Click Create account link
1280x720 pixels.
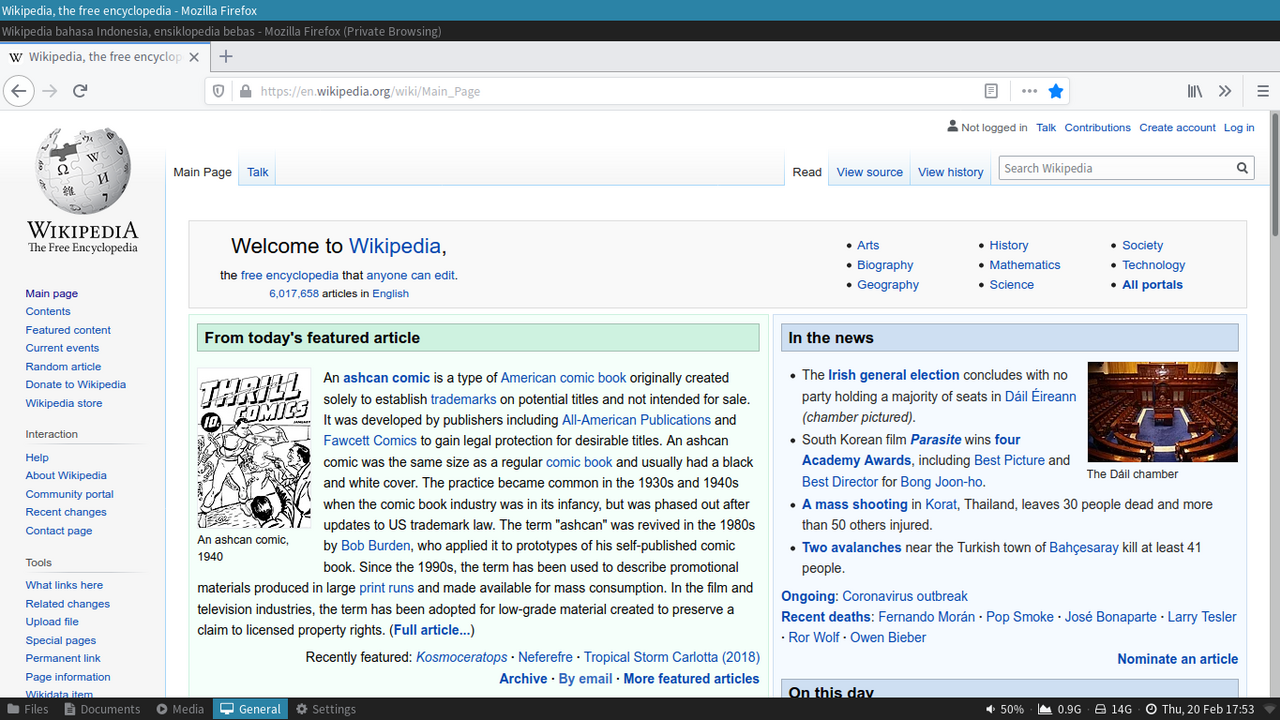click(x=1178, y=127)
